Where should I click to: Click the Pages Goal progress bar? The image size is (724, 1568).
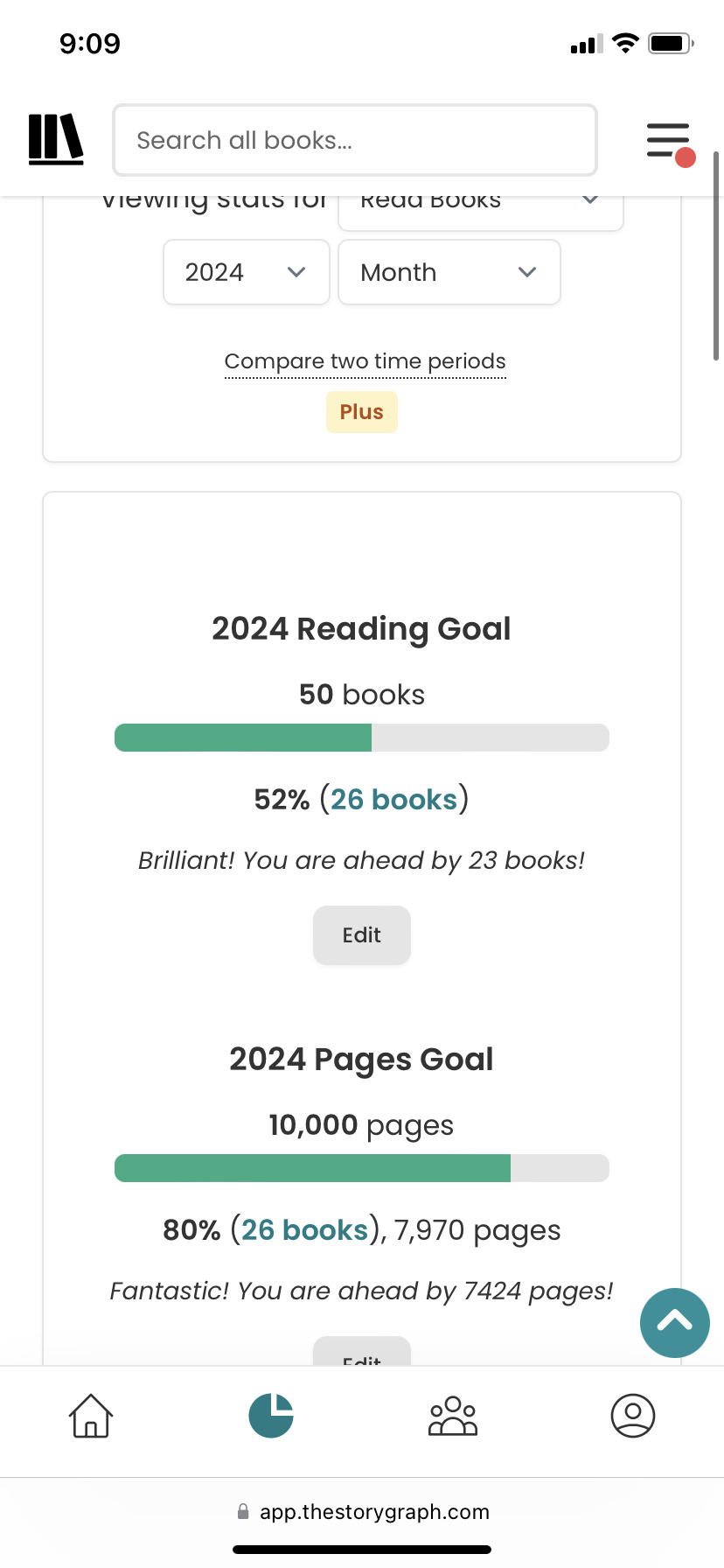362,1168
